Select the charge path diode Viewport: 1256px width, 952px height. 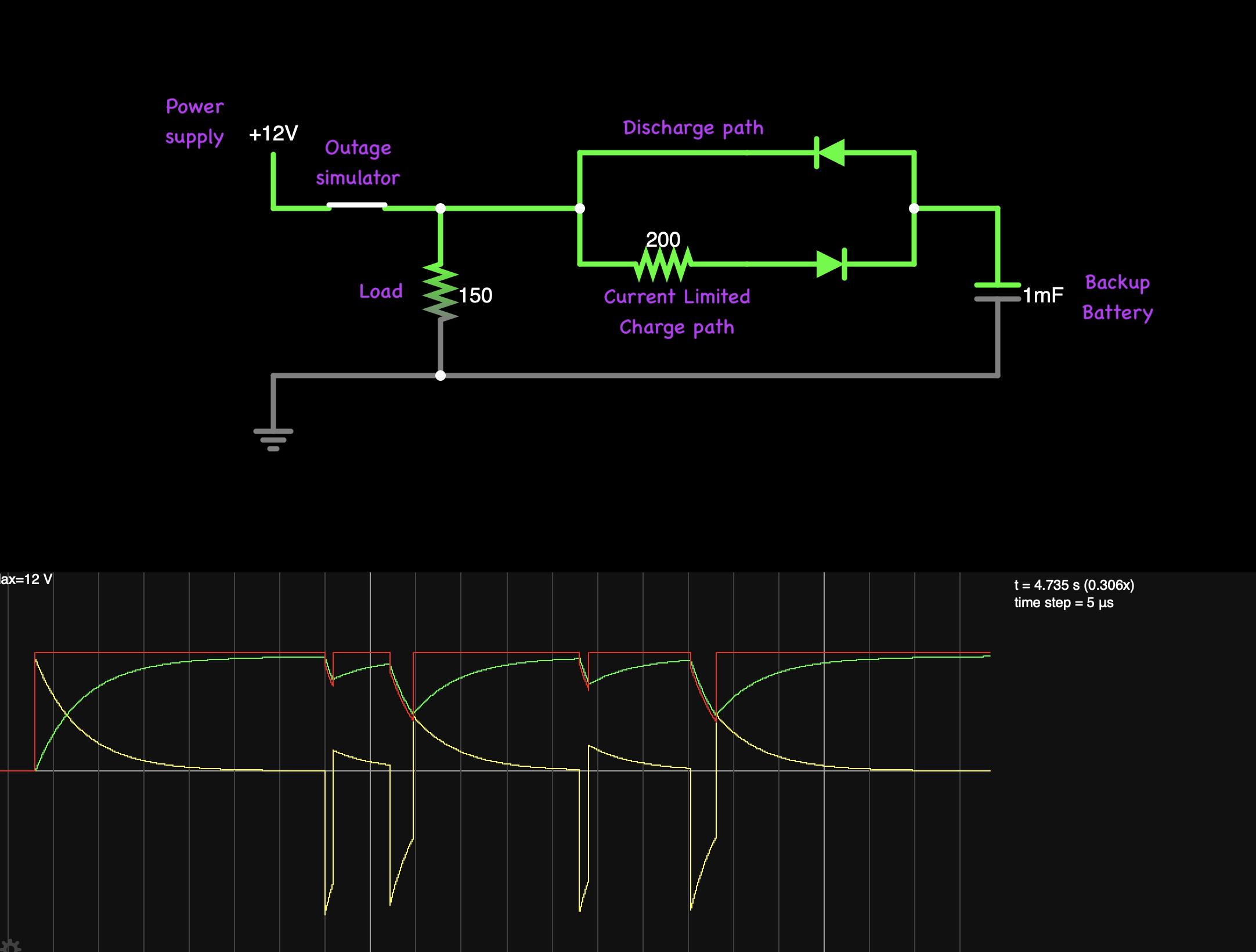point(832,264)
